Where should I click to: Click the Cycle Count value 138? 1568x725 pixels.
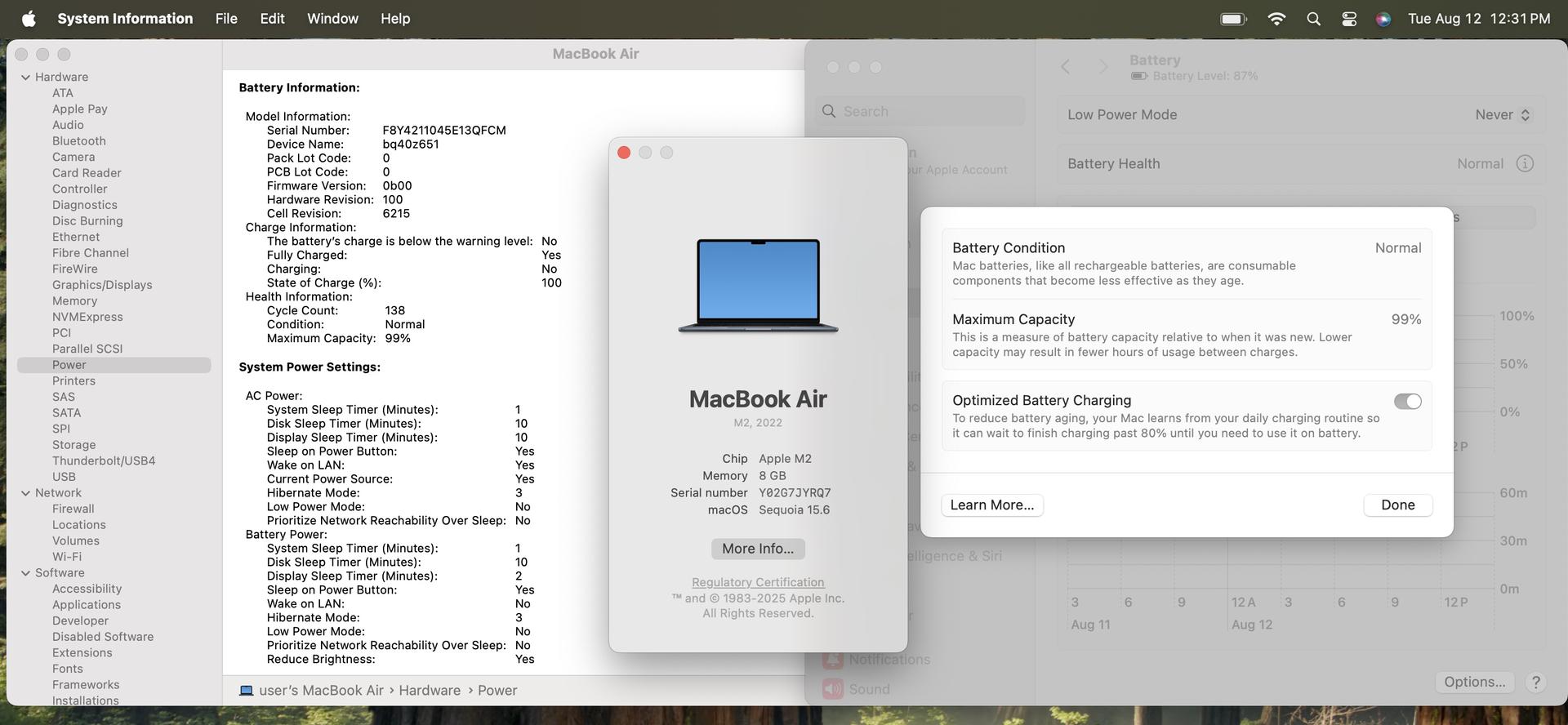(395, 311)
